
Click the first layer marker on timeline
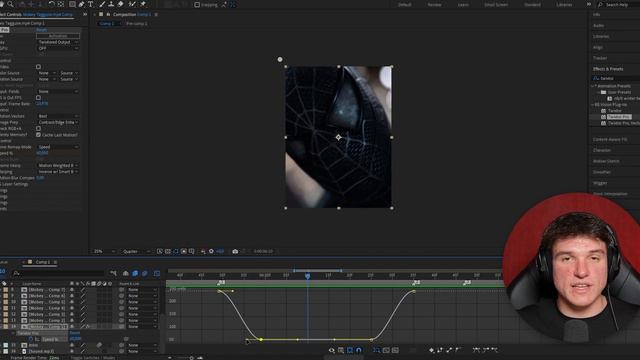tap(221, 282)
